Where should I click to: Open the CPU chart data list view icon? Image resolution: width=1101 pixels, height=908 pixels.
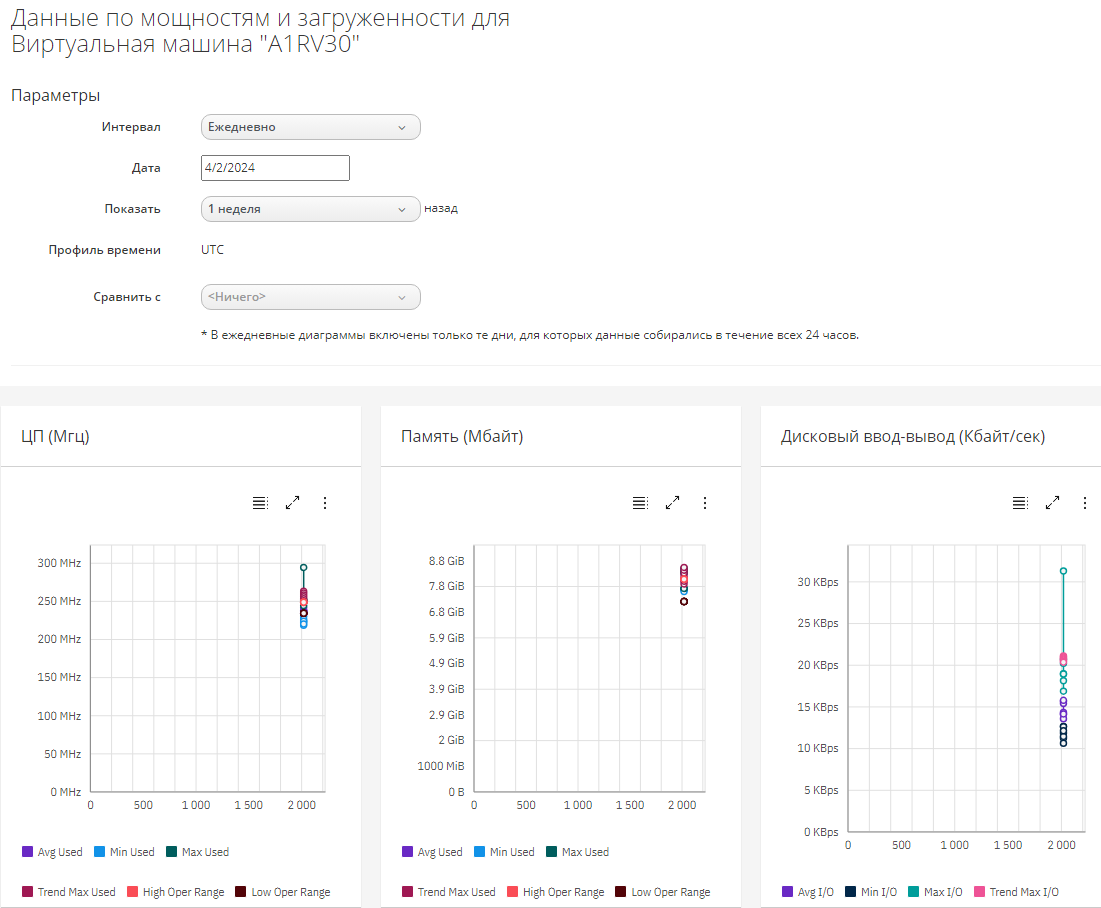(260, 503)
